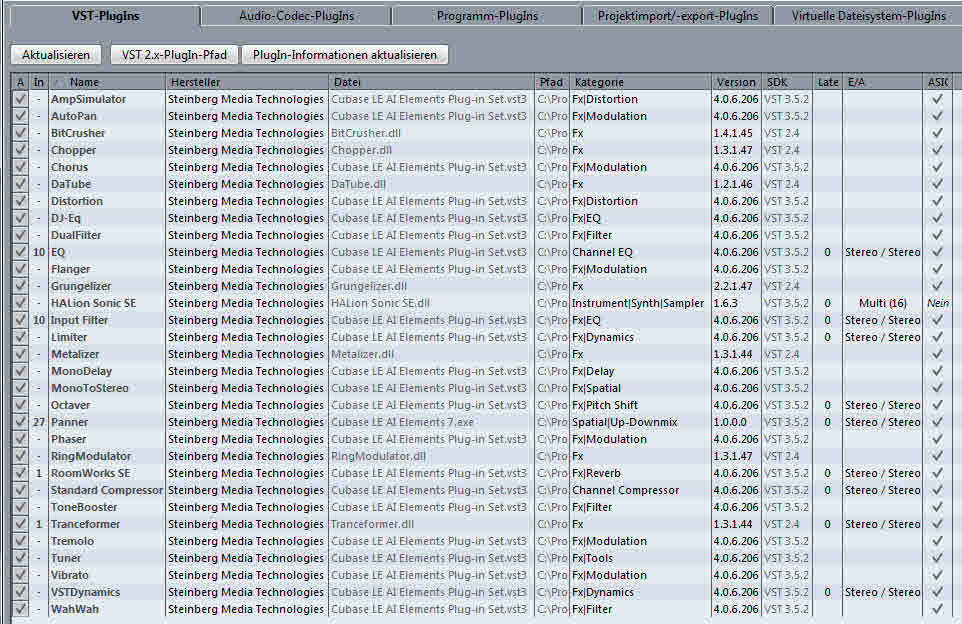Viewport: 962px width, 624px height.
Task: Go to the Virtuelle Dateisystem-PlugIns tab
Action: pos(868,16)
